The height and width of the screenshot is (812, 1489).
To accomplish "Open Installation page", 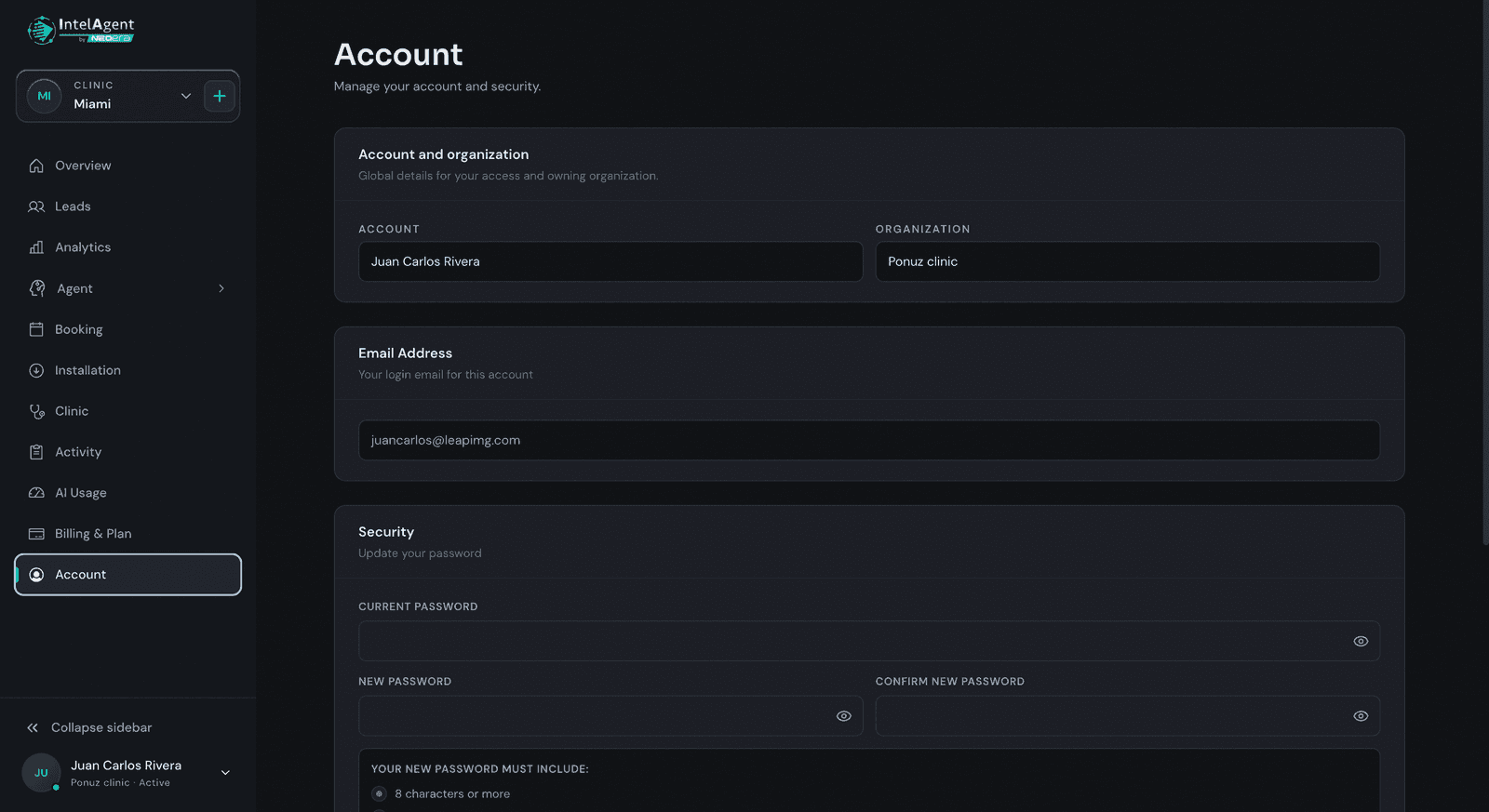I will click(87, 370).
